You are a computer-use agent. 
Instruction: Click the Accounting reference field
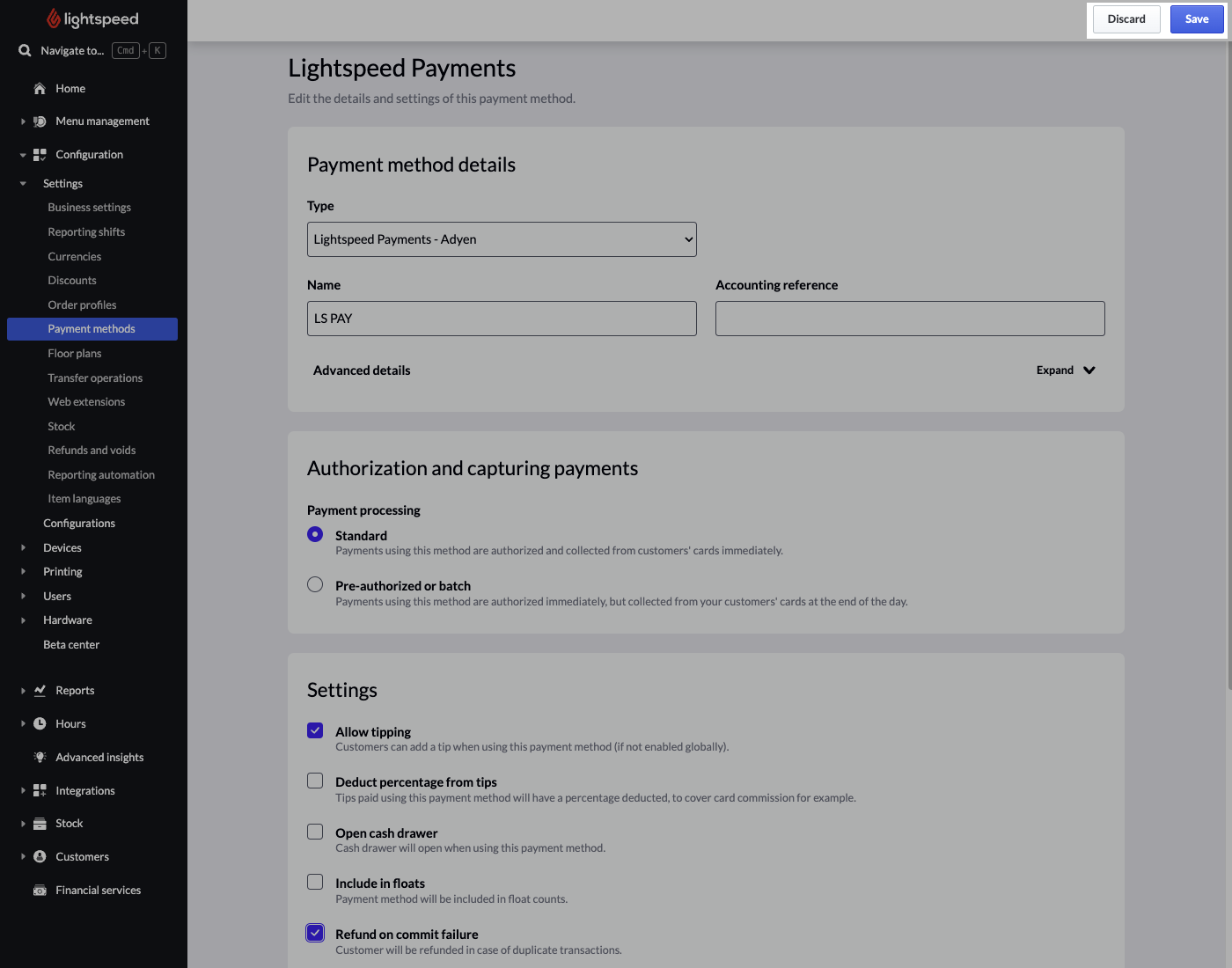tap(910, 319)
